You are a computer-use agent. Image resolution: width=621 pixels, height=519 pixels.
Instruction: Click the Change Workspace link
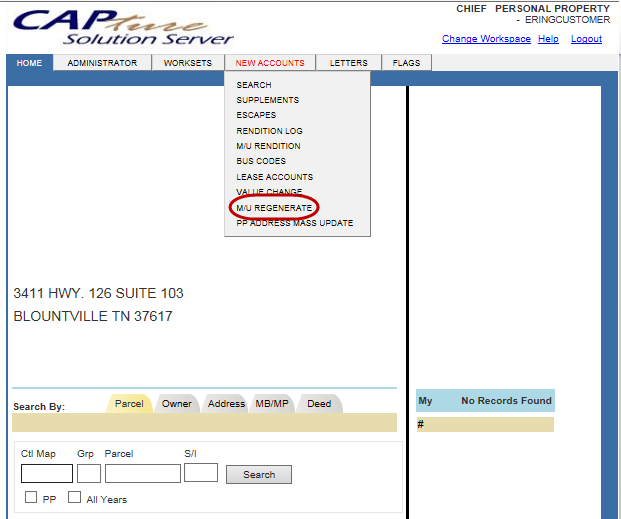[x=486, y=39]
